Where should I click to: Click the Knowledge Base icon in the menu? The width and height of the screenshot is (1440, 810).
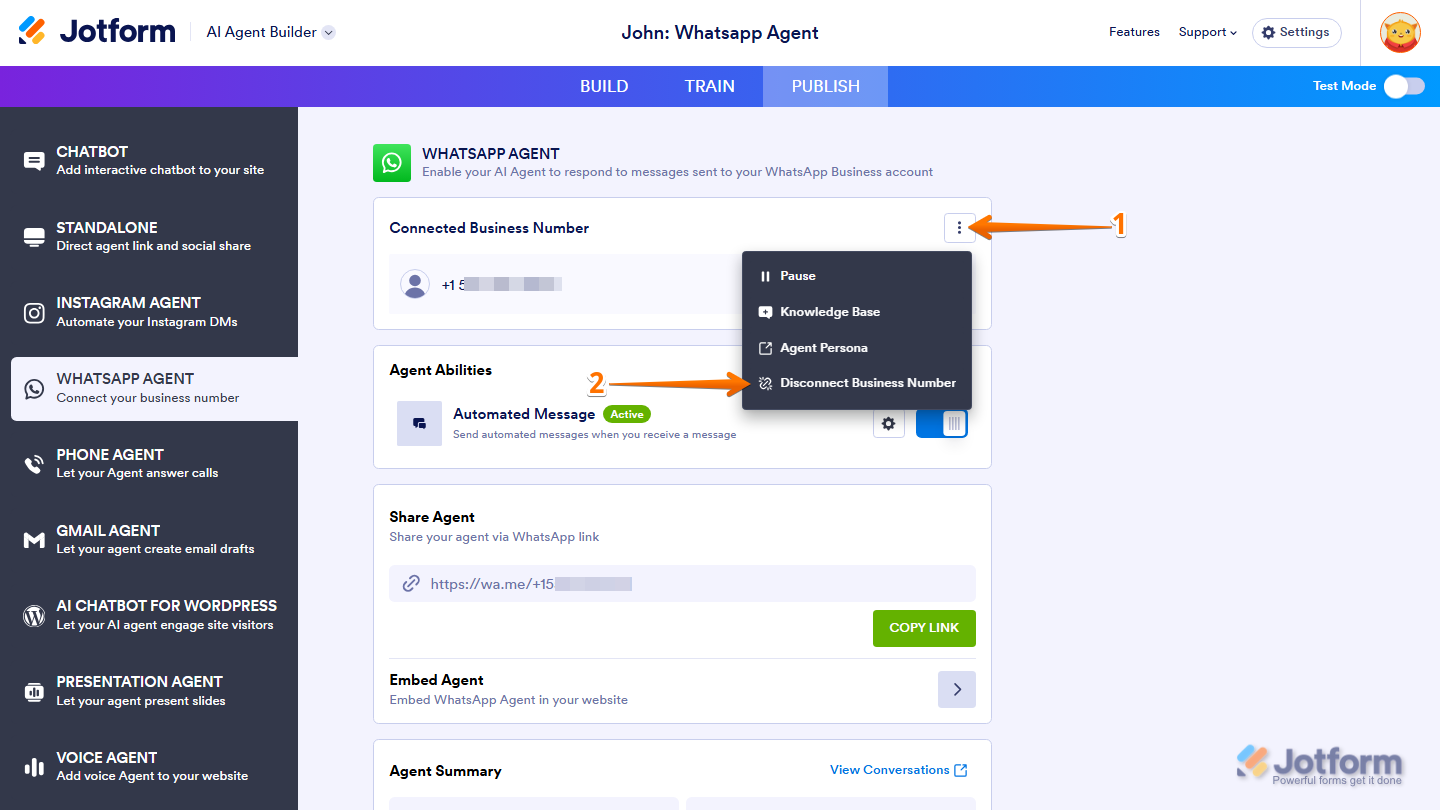[x=765, y=312]
